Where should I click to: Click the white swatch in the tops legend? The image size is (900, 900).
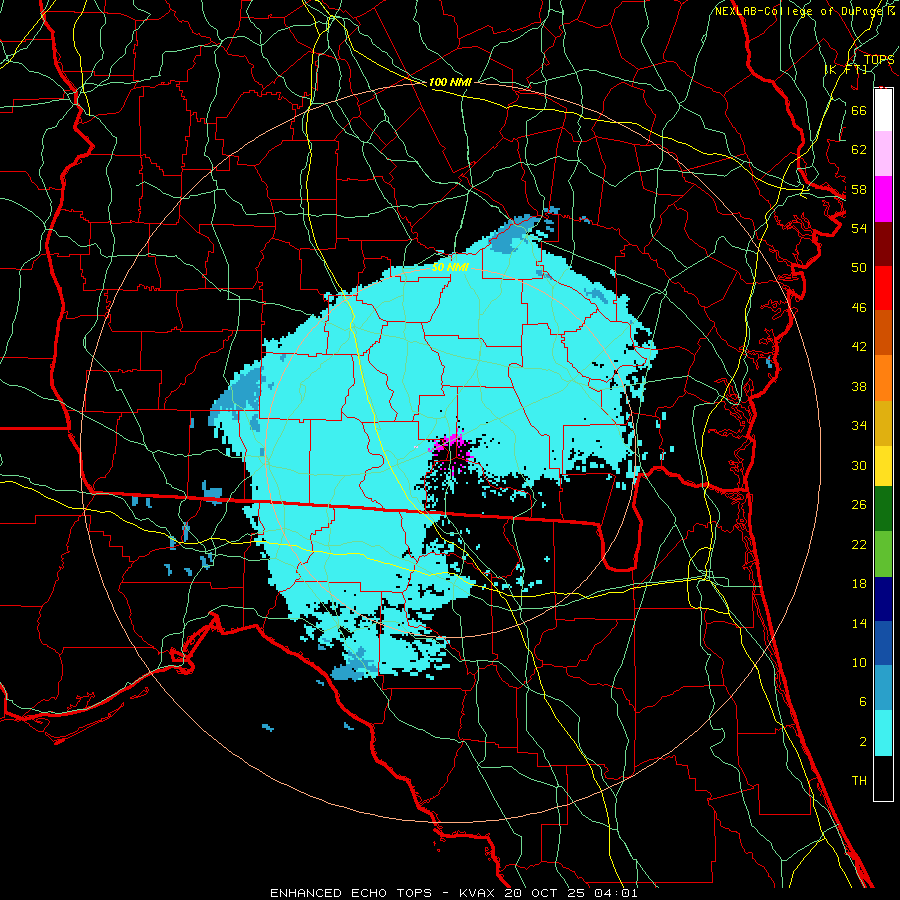883,110
